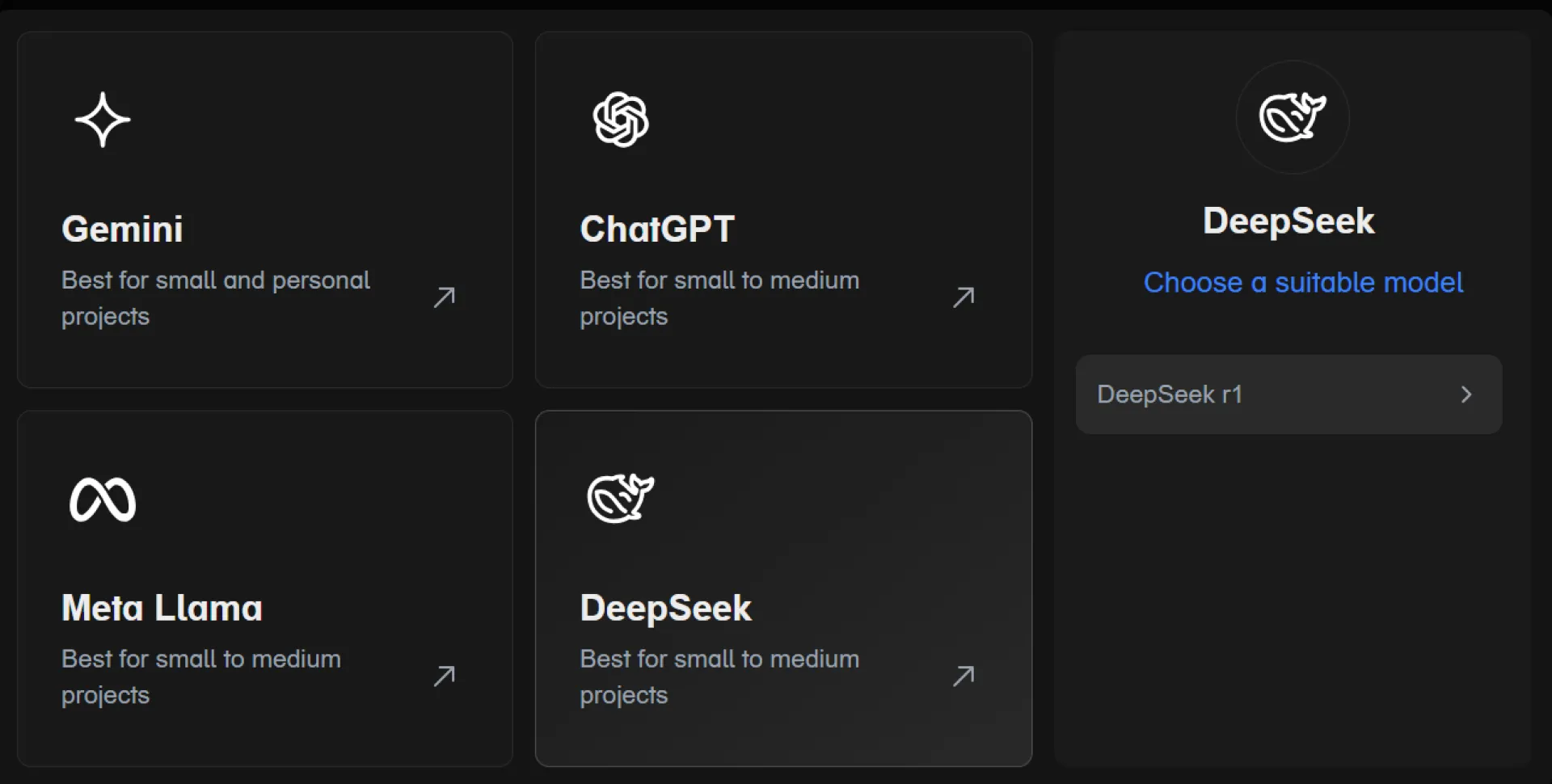Open Gemini via its diagonal arrow icon

[x=445, y=297]
